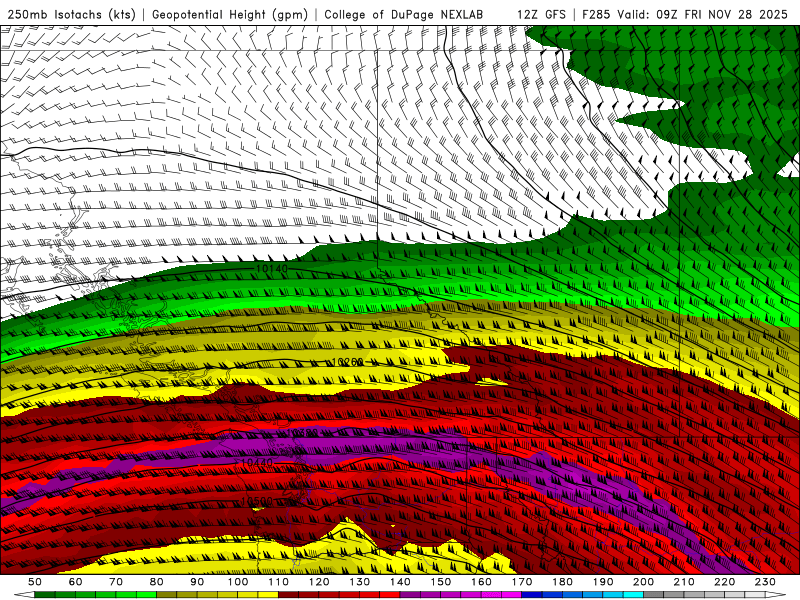
Task: Click the 80 value on the color scale
Action: pos(157,582)
